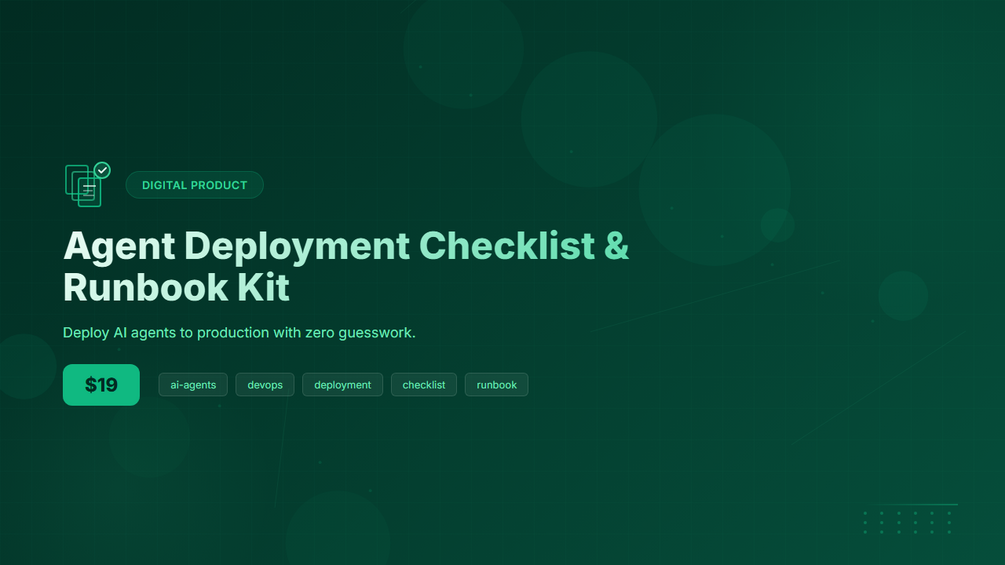Click the DIGITAL PRODUCT badge
Screen dimensions: 1005x565
(x=194, y=185)
